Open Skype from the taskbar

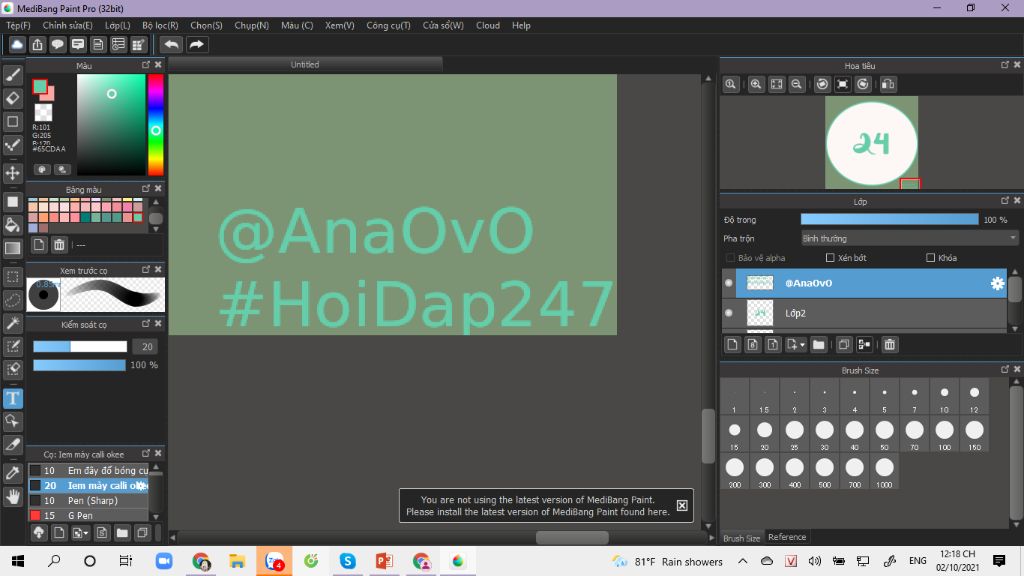tap(347, 561)
